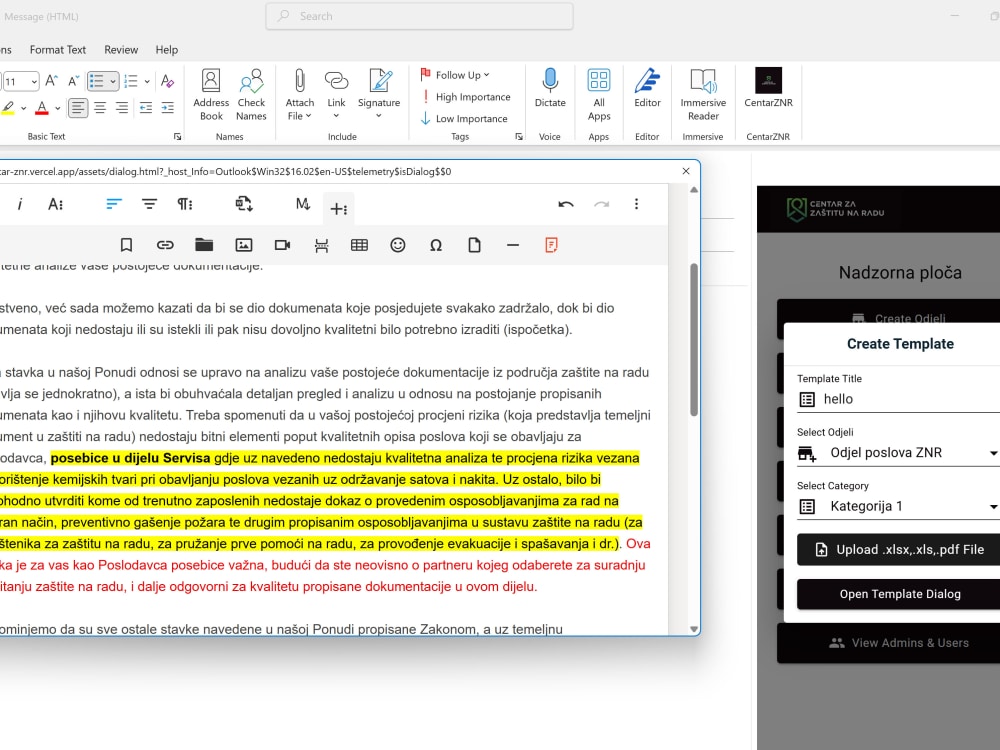Click Open Template Dialog button
The height and width of the screenshot is (750, 1000).
[x=899, y=594]
